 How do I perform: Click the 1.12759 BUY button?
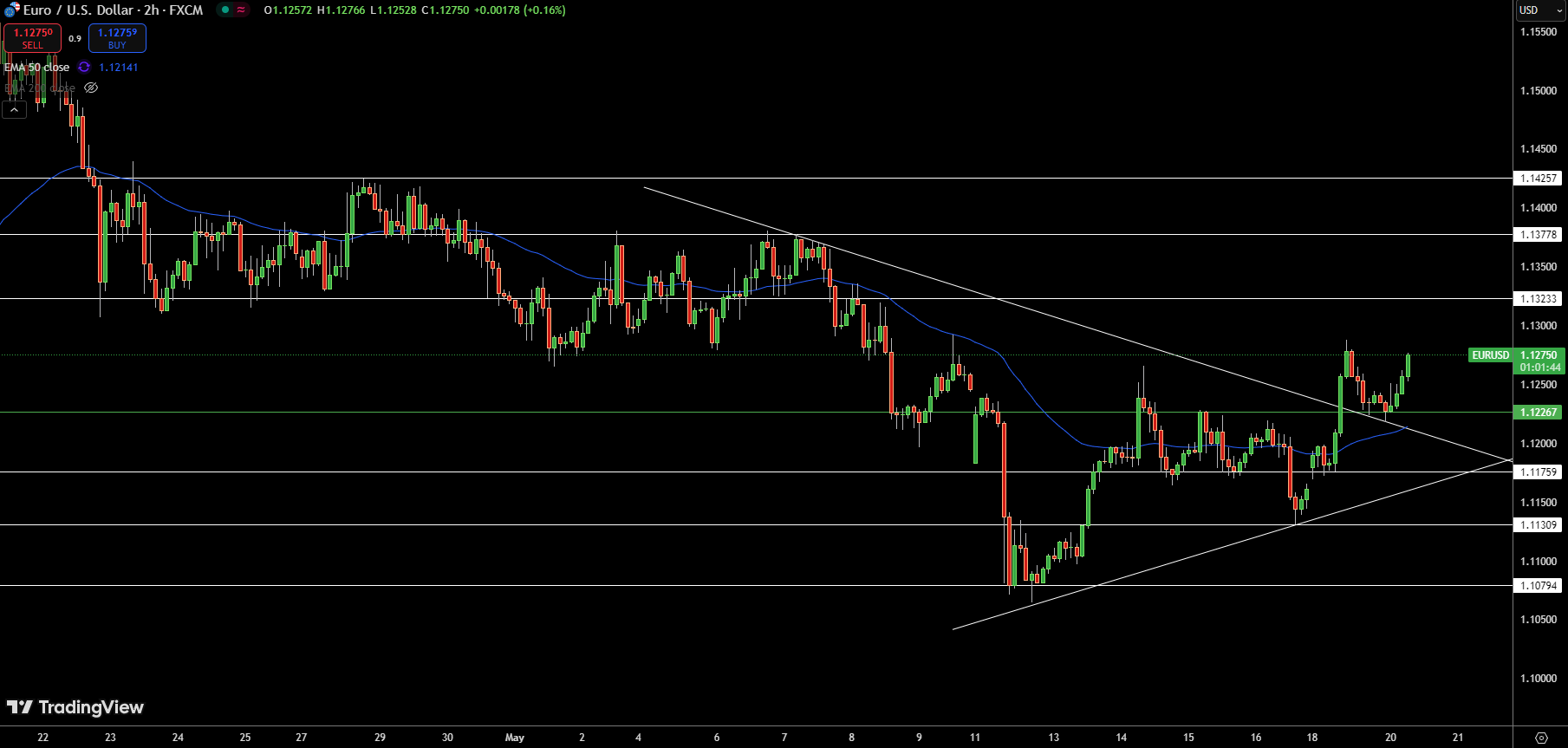pos(117,38)
